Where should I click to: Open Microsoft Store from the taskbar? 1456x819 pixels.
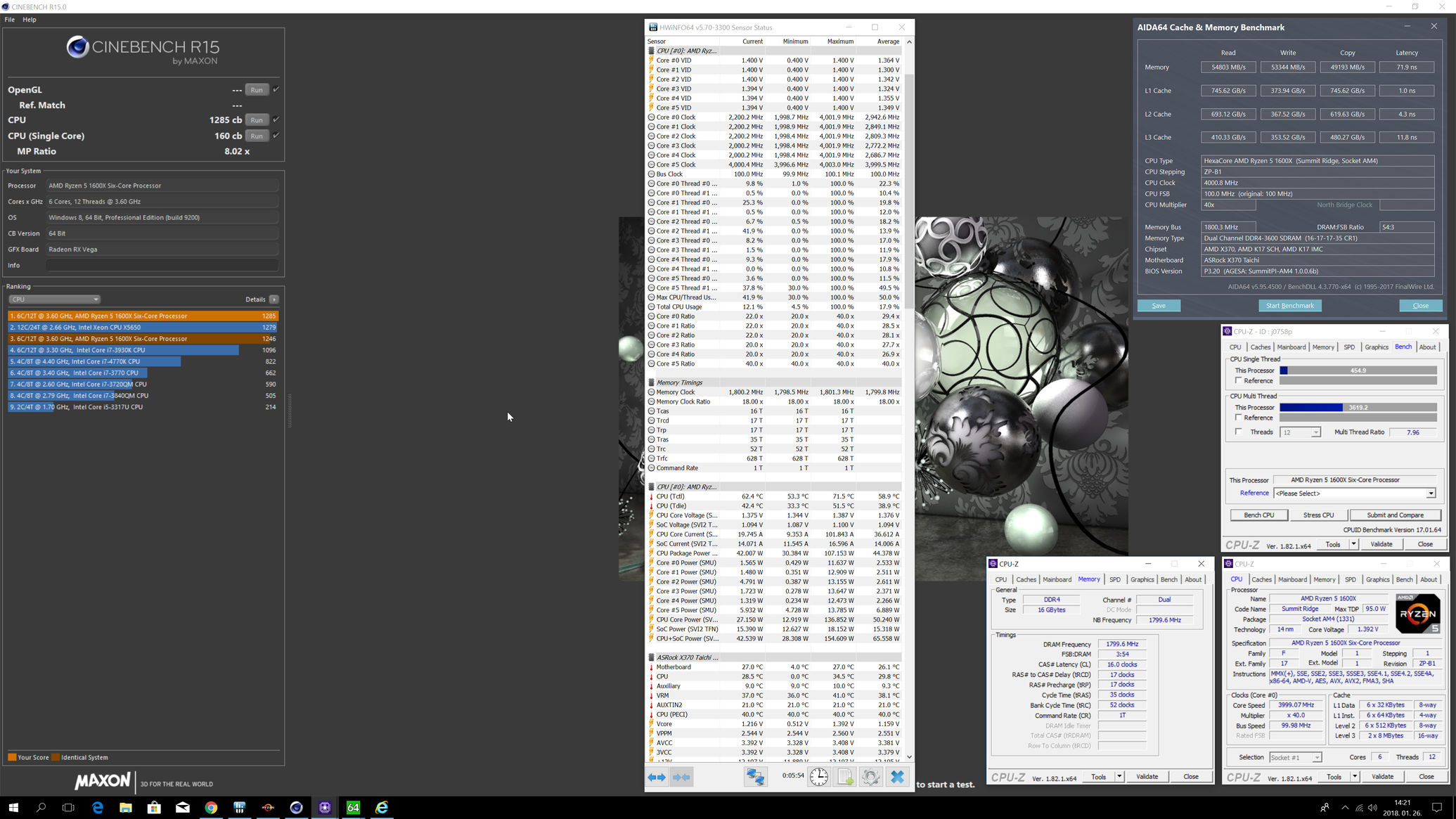(x=154, y=808)
